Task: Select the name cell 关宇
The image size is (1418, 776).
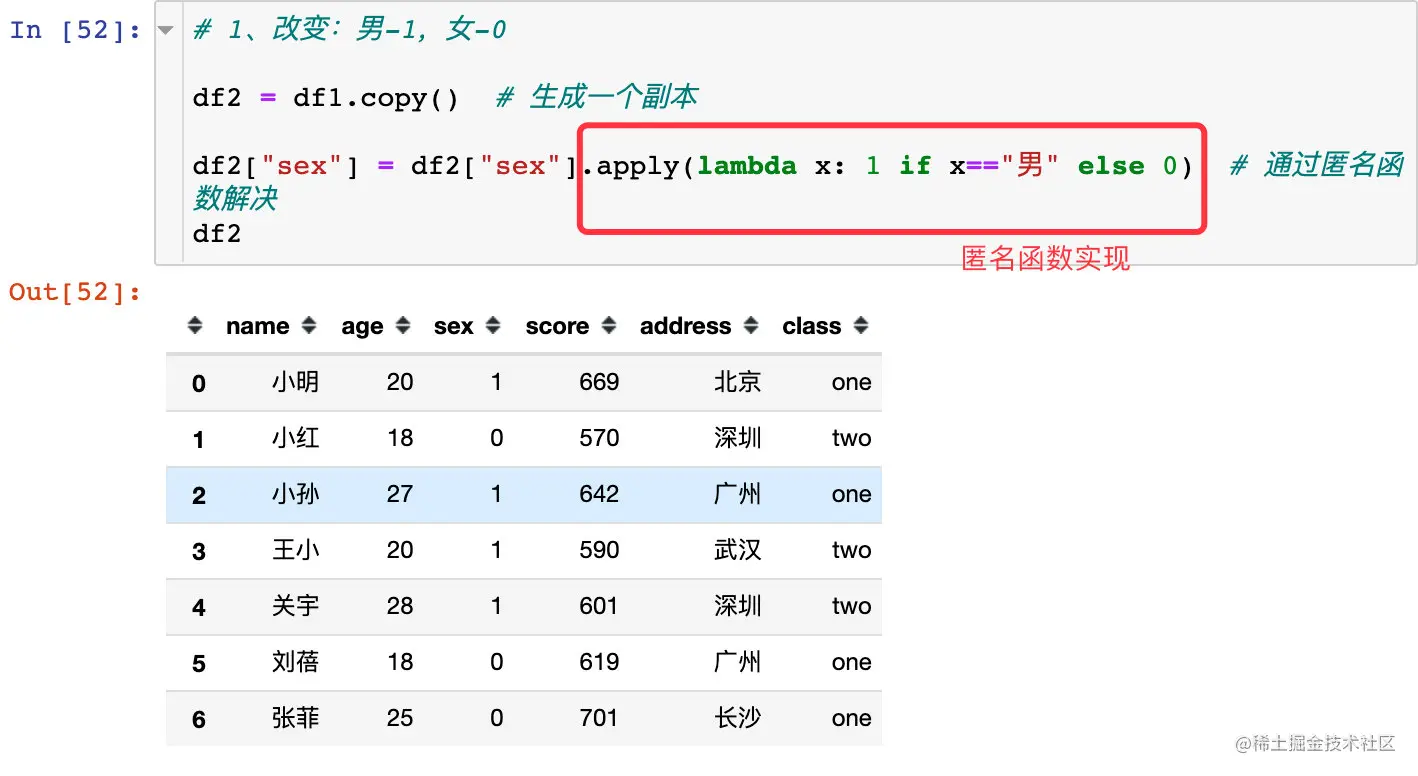Action: (295, 606)
